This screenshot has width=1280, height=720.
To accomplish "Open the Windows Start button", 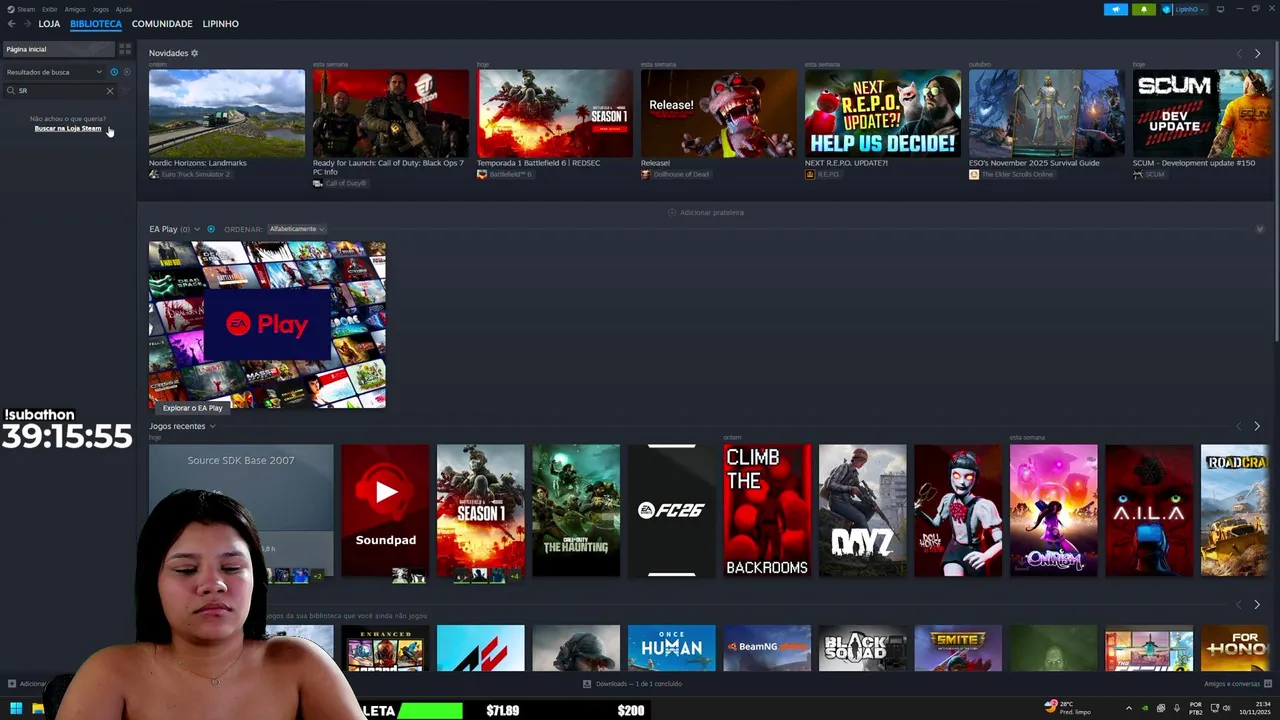I will (16, 709).
